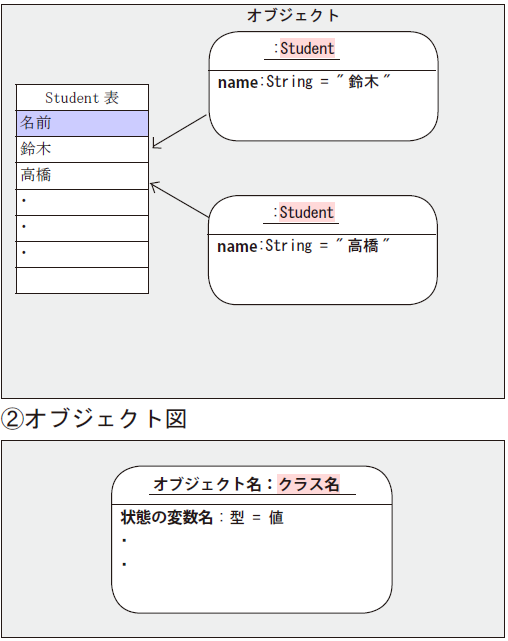Click name:String = "鈴木" attribute text
This screenshot has width=508, height=641.
click(304, 82)
